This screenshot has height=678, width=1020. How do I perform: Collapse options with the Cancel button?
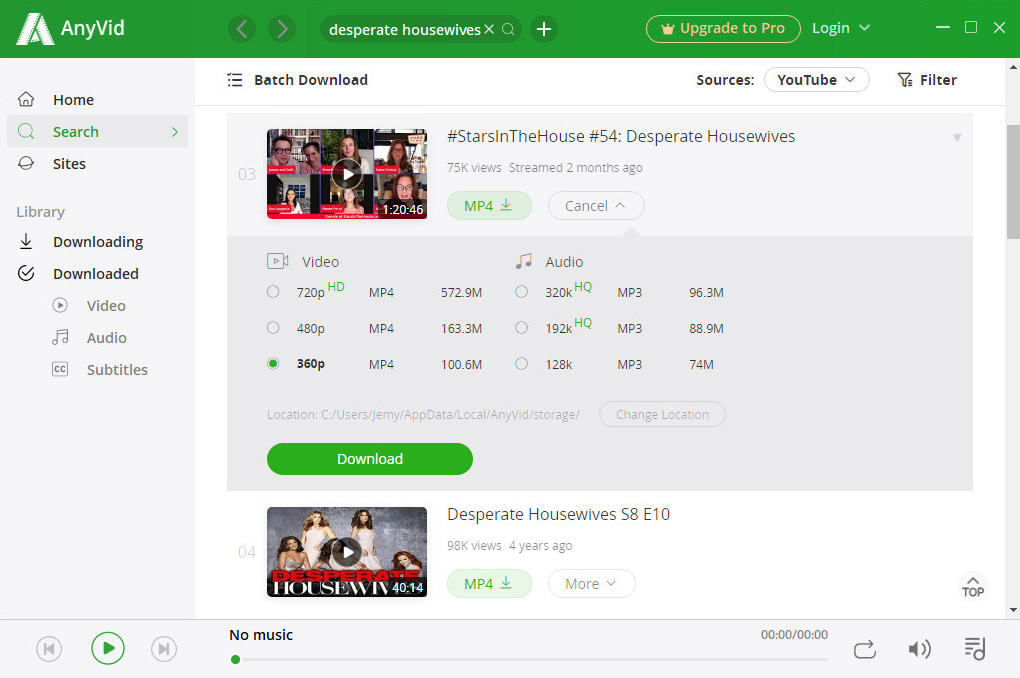coord(596,206)
